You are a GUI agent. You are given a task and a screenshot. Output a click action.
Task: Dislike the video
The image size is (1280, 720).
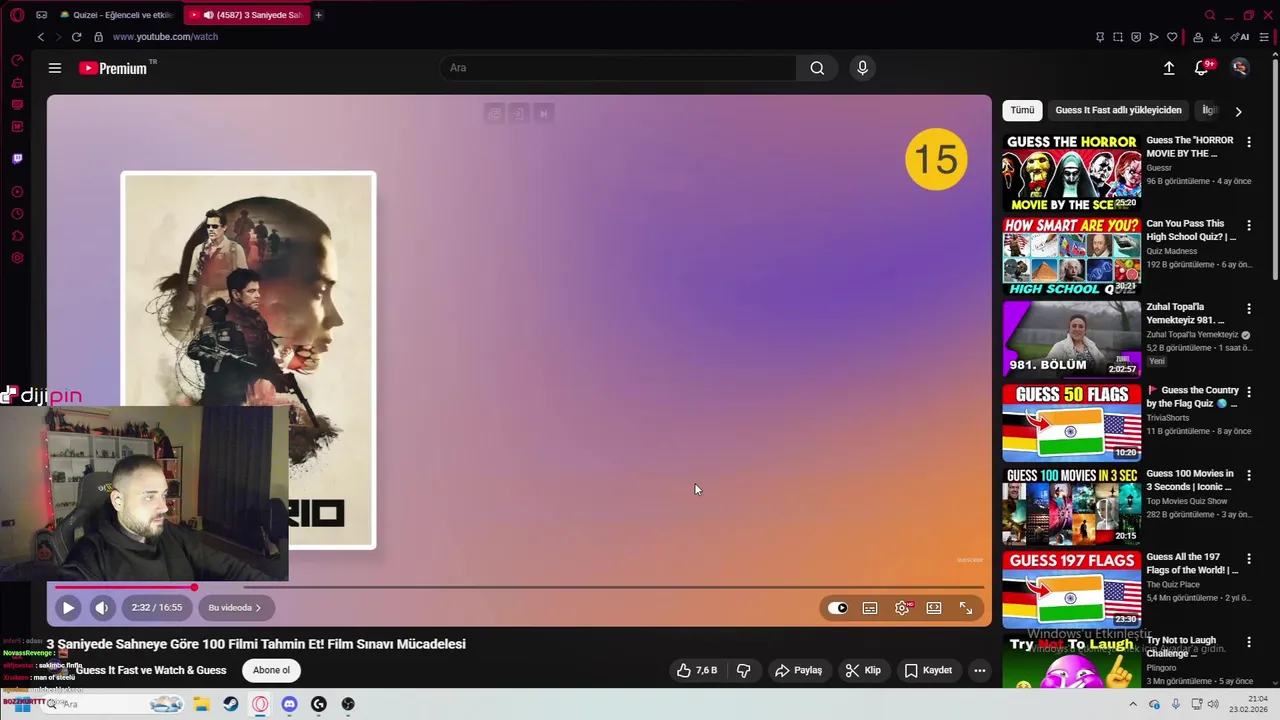pyautogui.click(x=744, y=670)
